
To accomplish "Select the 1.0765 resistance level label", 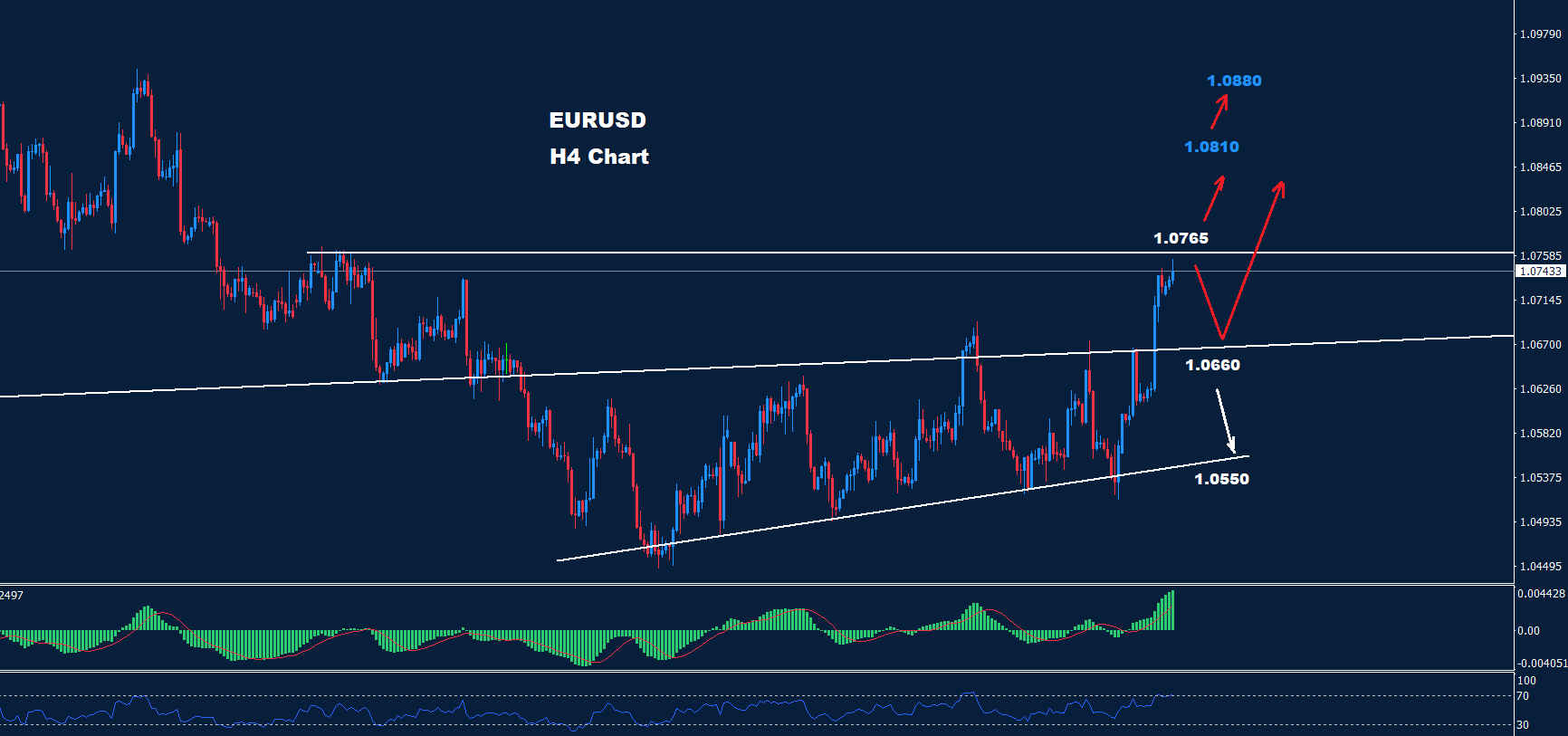I will coord(1181,238).
